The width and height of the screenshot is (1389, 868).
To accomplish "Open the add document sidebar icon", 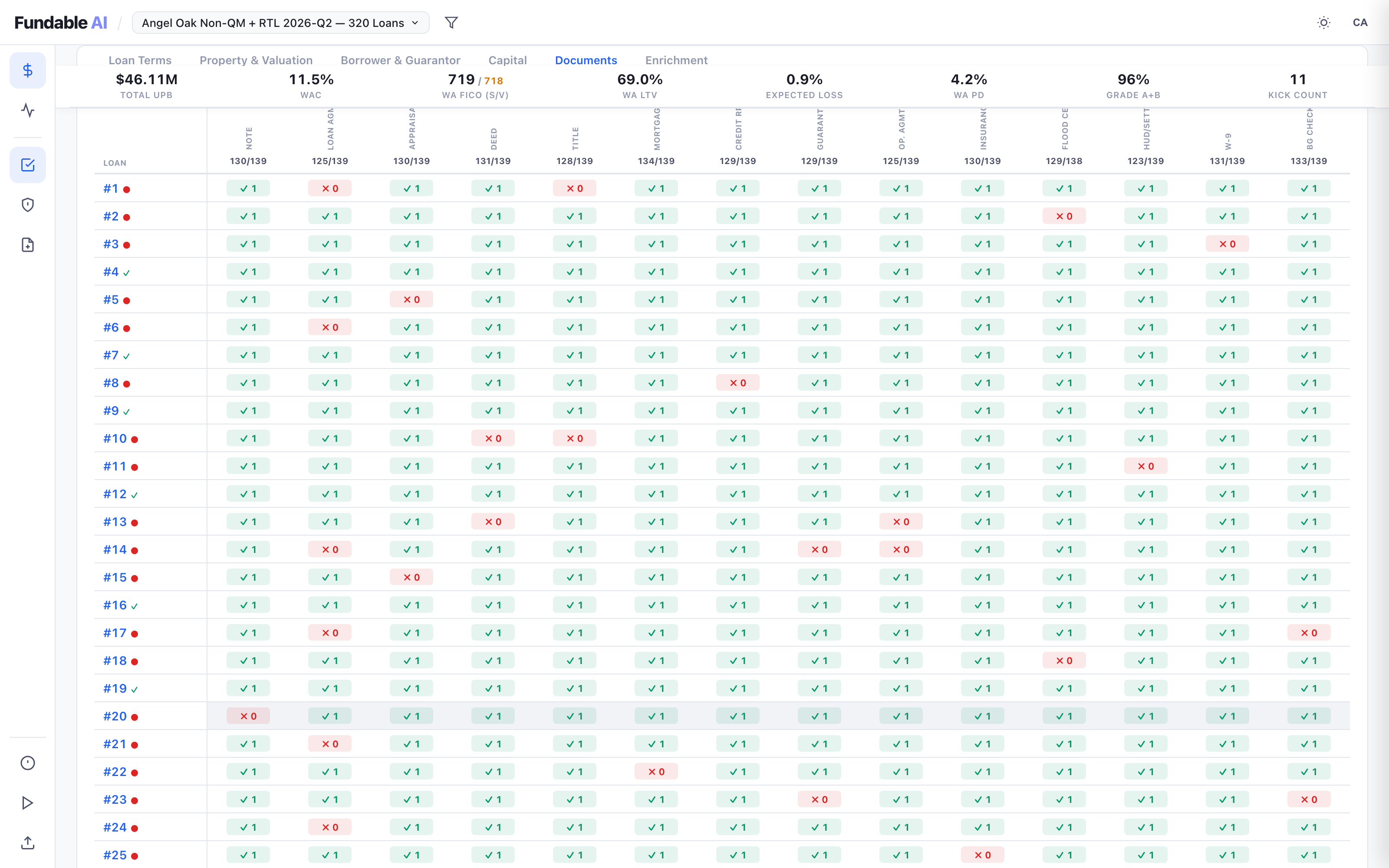I will tap(27, 245).
